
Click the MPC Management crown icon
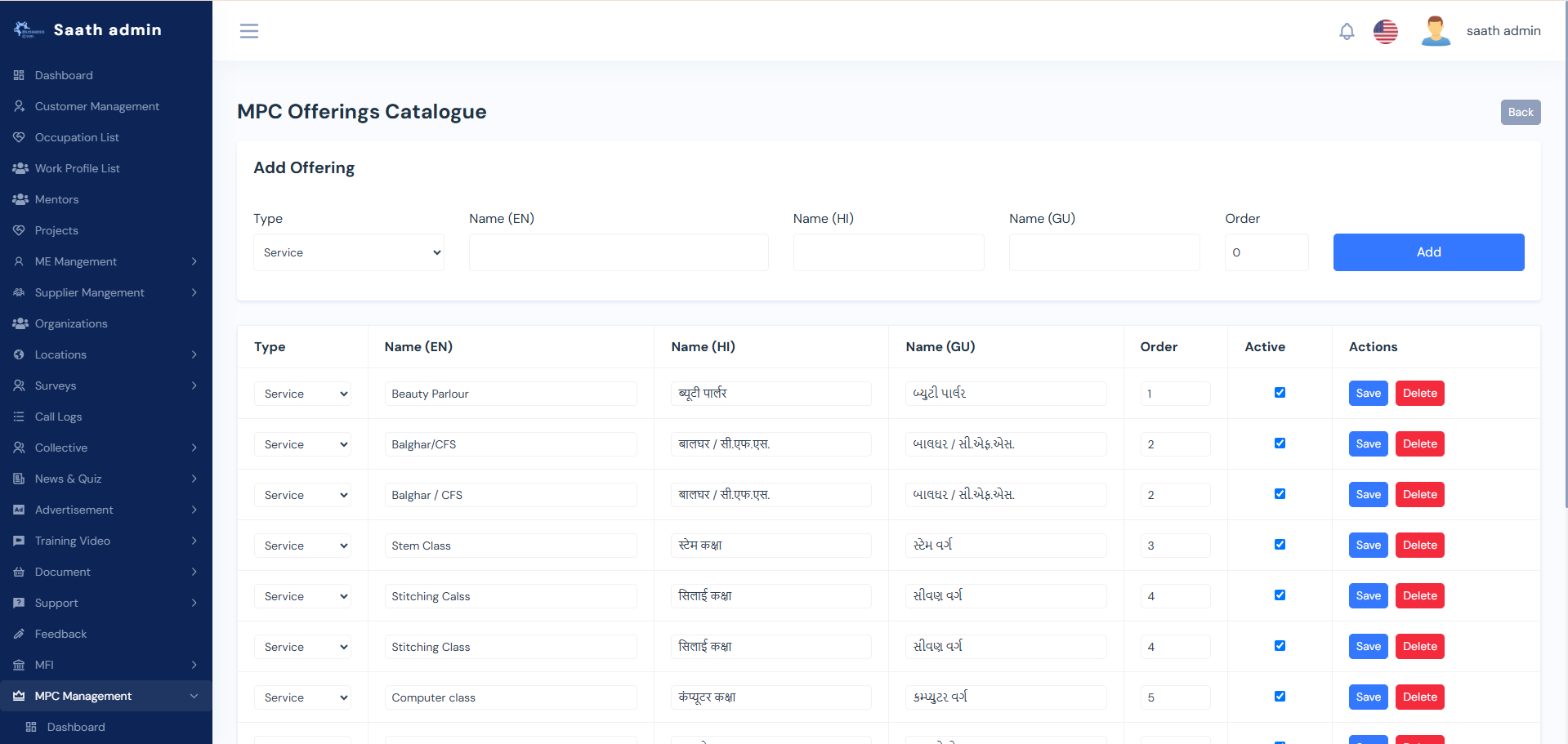(19, 696)
